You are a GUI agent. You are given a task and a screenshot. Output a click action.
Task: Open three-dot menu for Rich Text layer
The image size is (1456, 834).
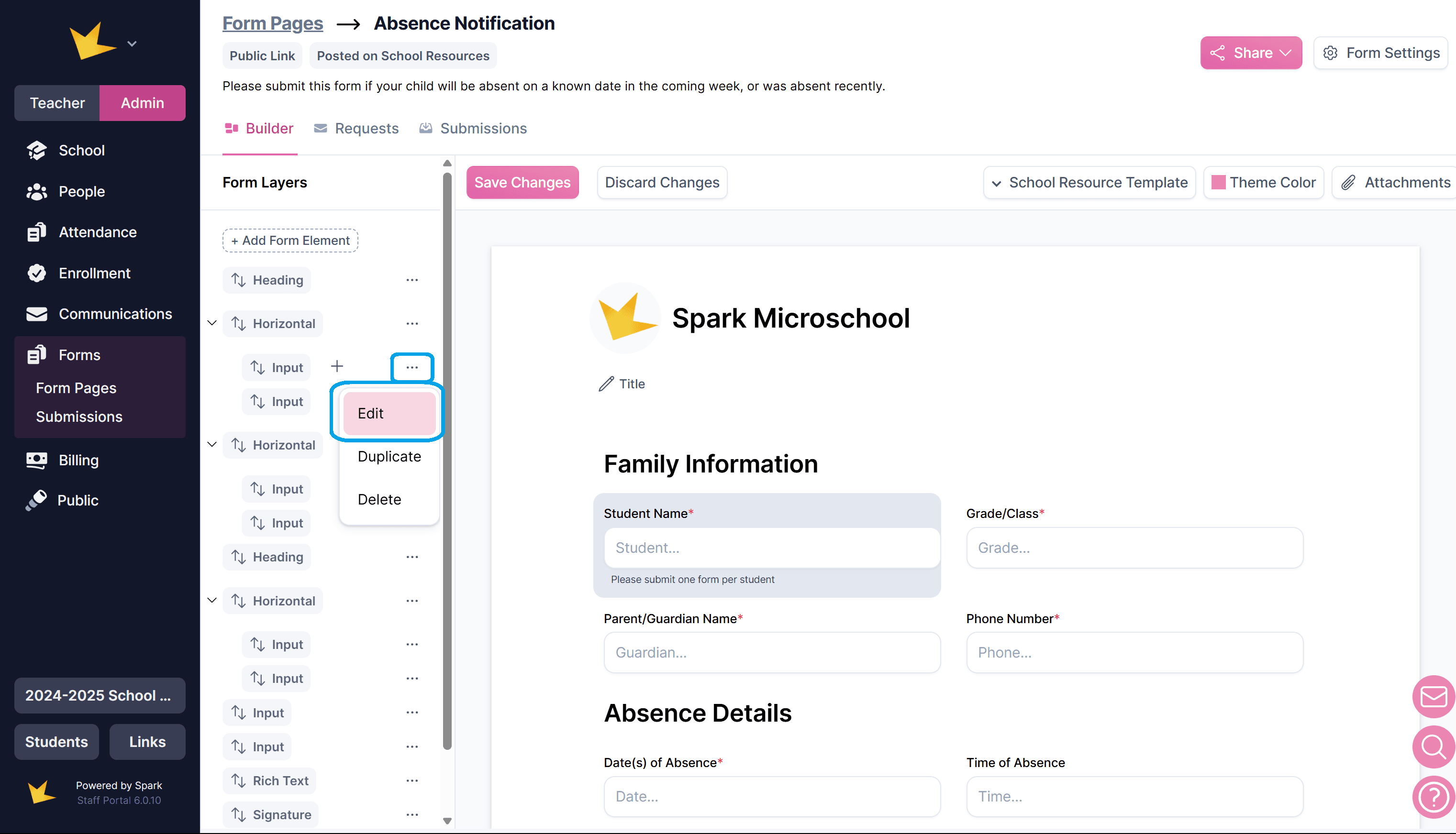(412, 781)
